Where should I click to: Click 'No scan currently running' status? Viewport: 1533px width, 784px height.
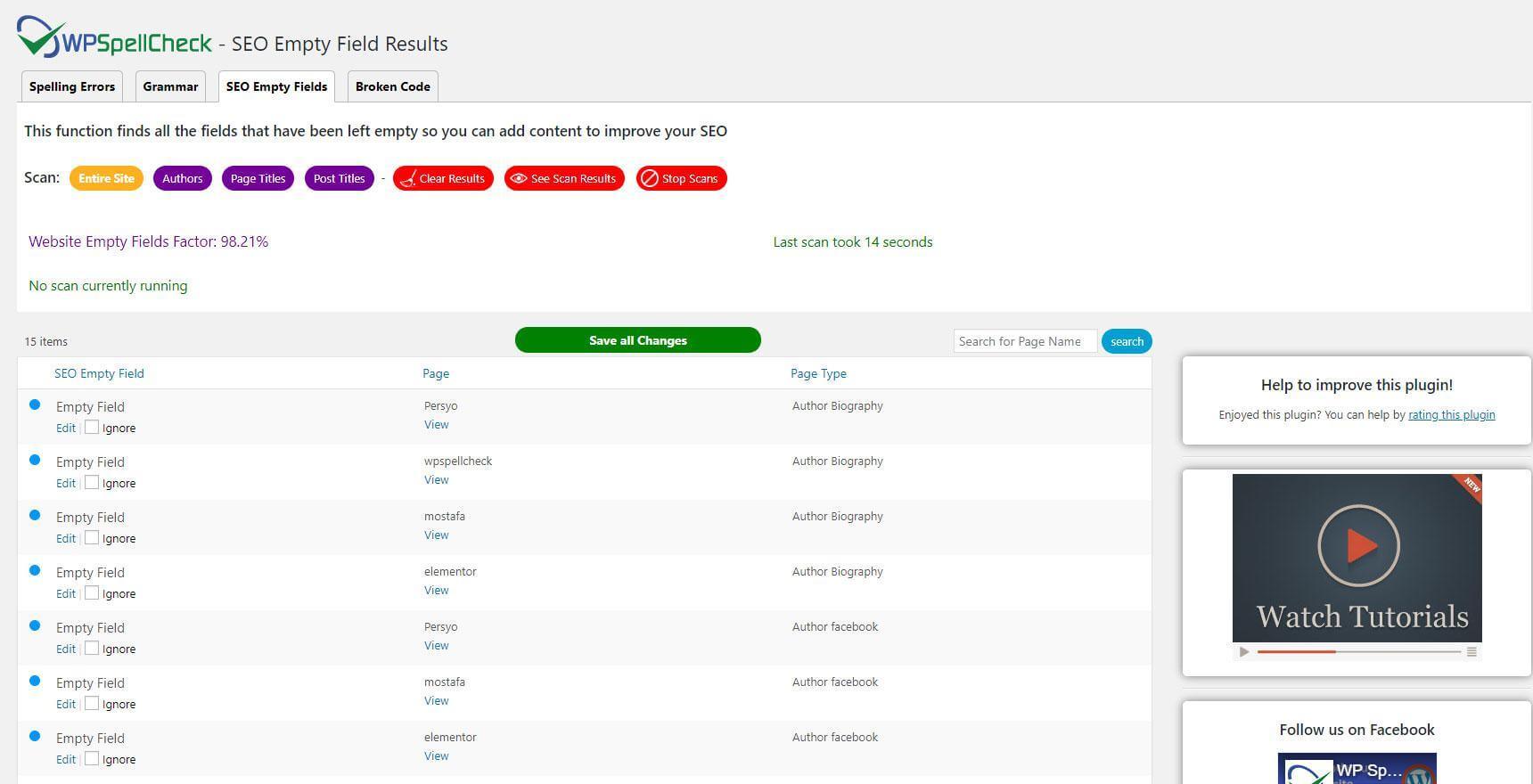pyautogui.click(x=108, y=285)
